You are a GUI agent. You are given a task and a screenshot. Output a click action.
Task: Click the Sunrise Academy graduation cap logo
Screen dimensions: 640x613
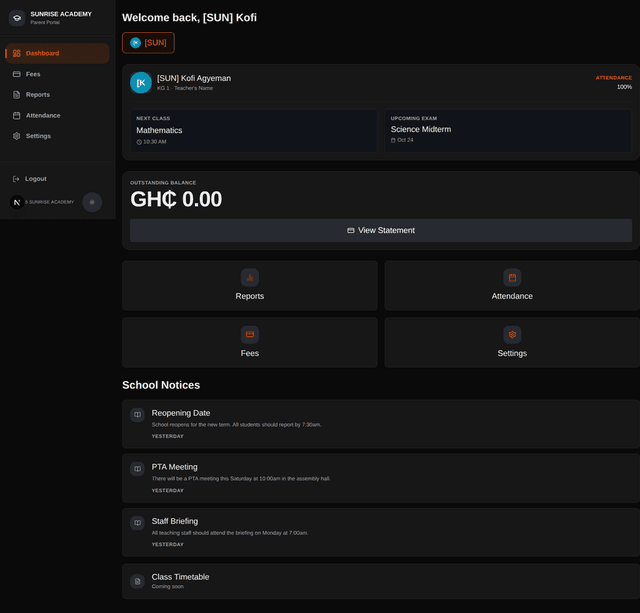(17, 18)
